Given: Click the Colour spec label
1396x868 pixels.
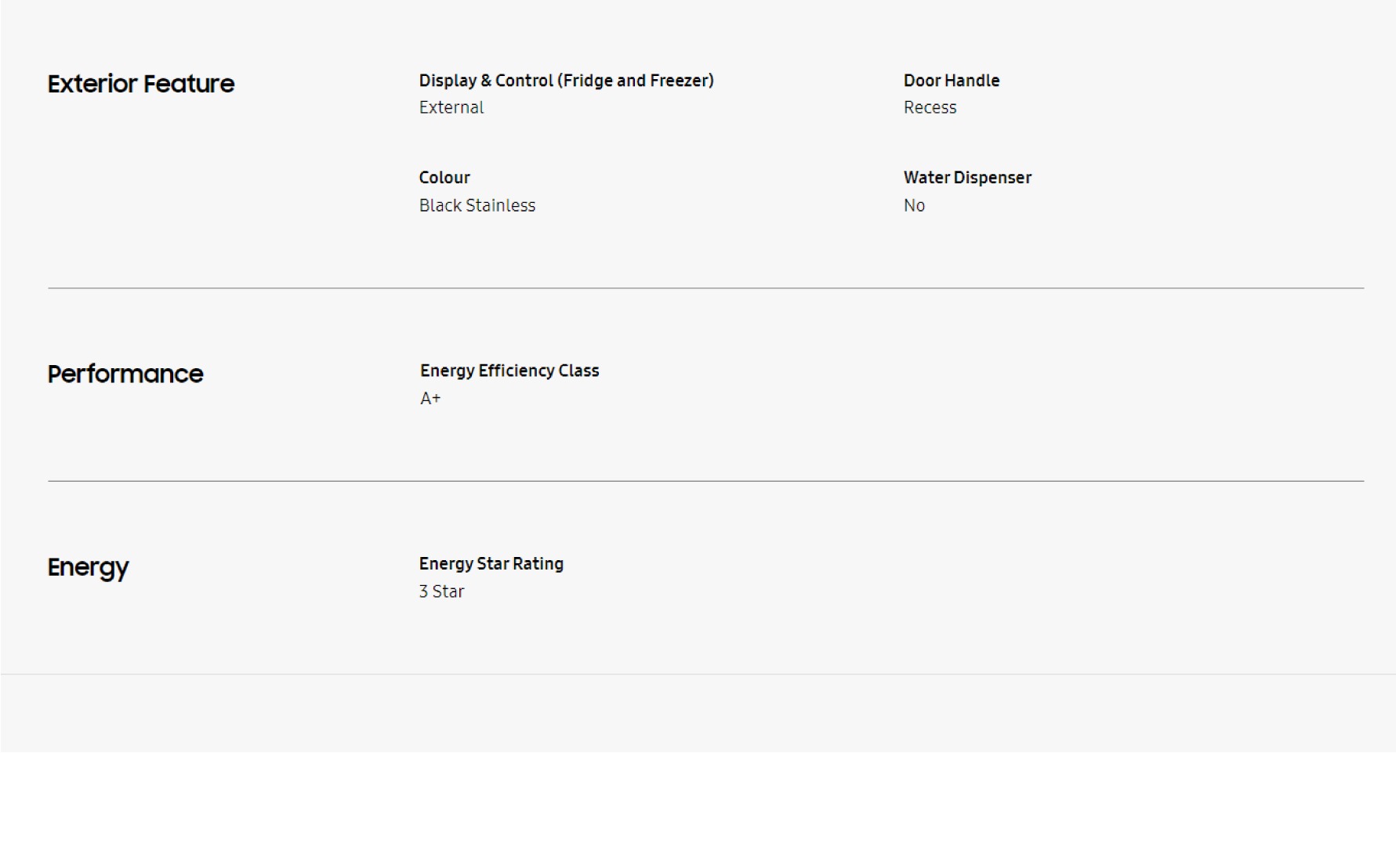Looking at the screenshot, I should click(x=444, y=178).
